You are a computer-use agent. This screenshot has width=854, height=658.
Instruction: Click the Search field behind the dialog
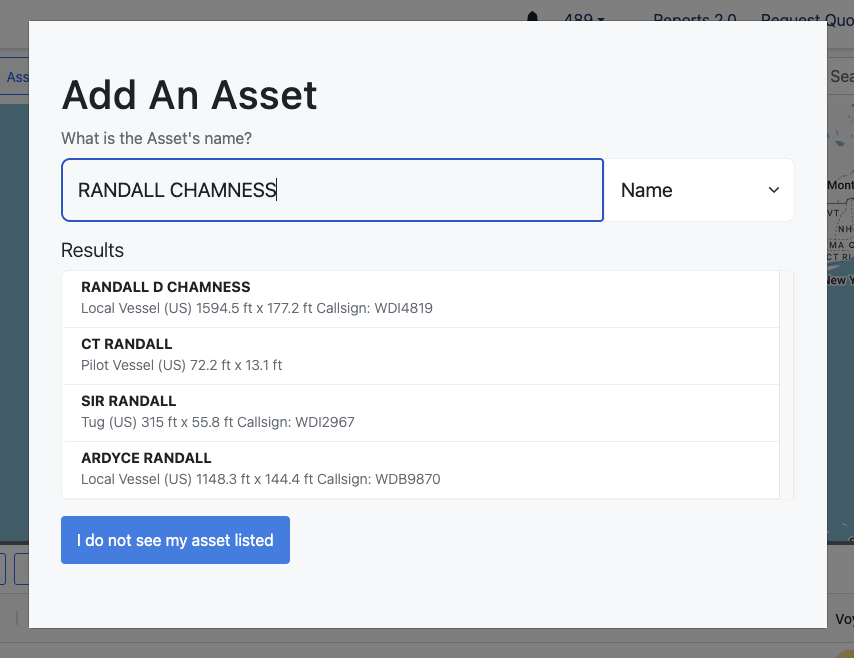pyautogui.click(x=841, y=77)
